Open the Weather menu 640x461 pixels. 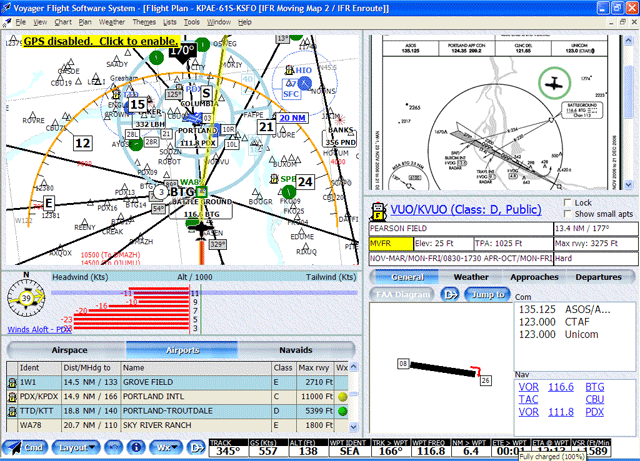tap(112, 22)
